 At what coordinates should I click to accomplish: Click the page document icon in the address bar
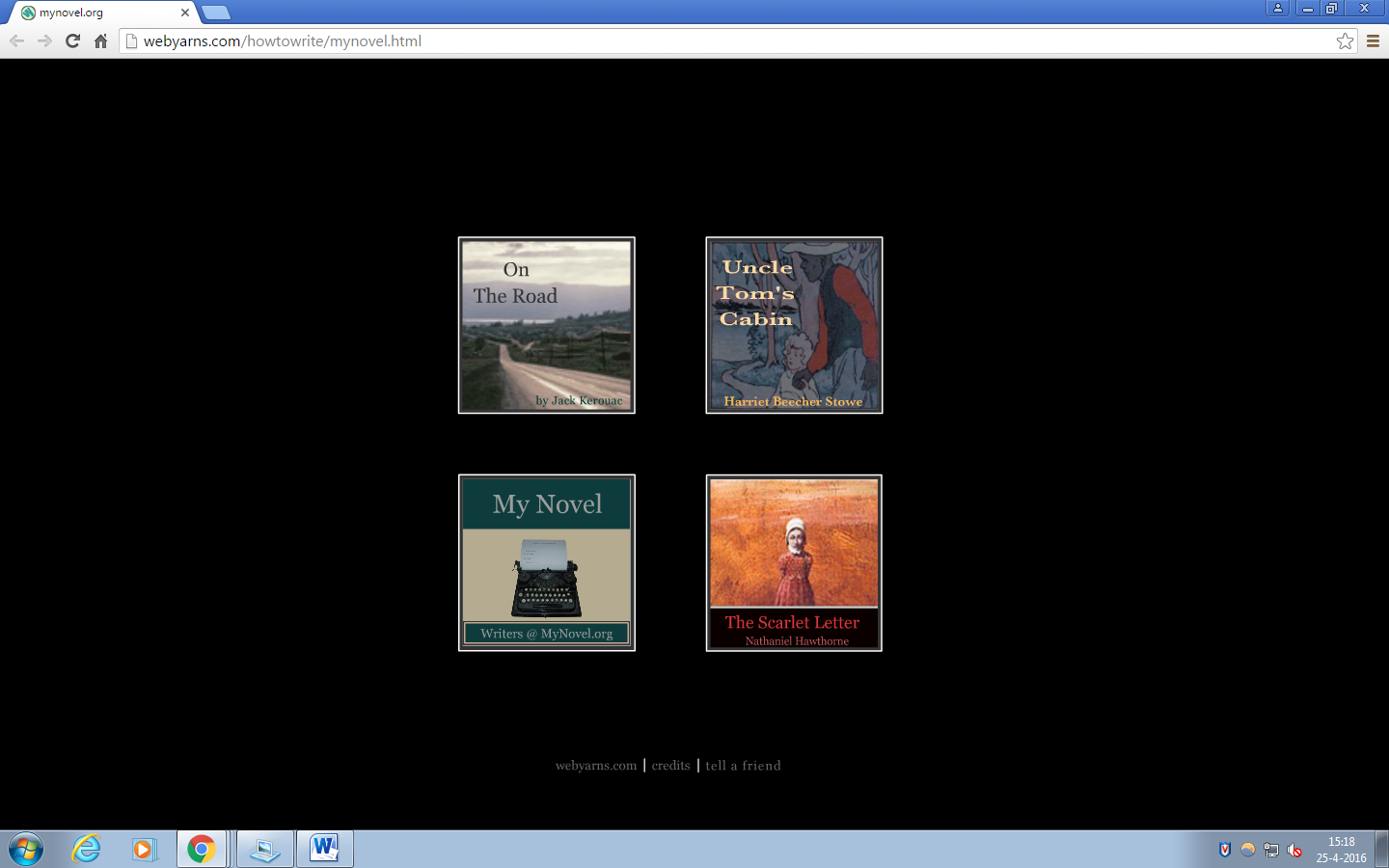coord(131,41)
